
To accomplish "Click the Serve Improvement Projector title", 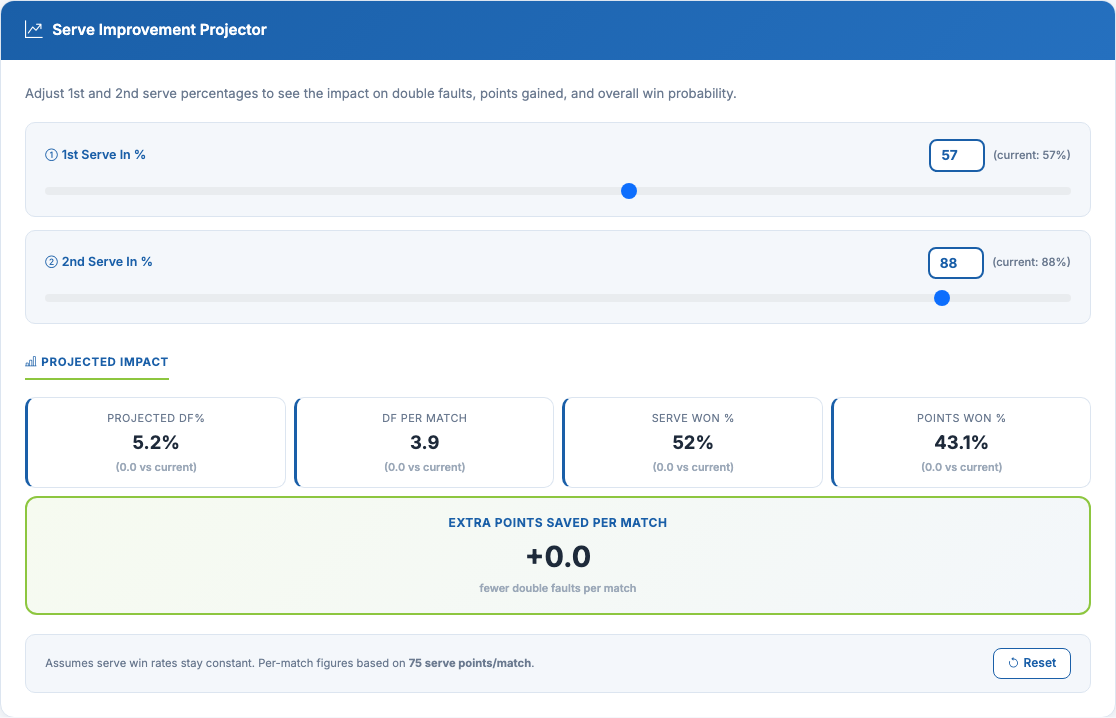I will (x=159, y=30).
